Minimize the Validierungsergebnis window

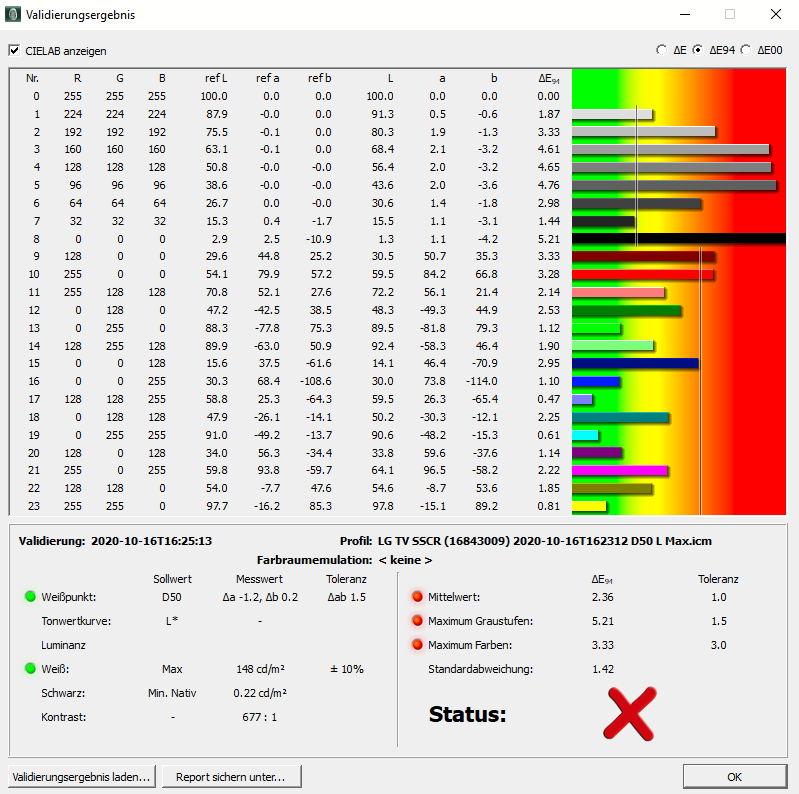[685, 14]
